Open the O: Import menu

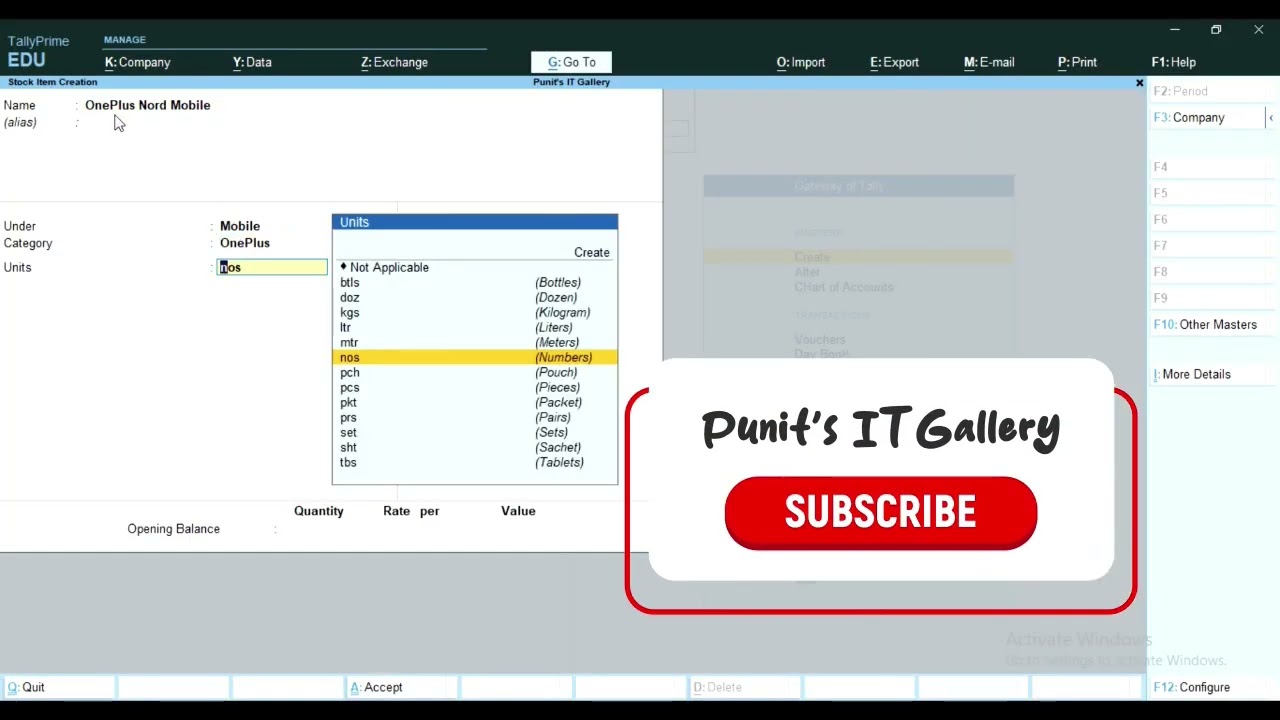(x=801, y=62)
